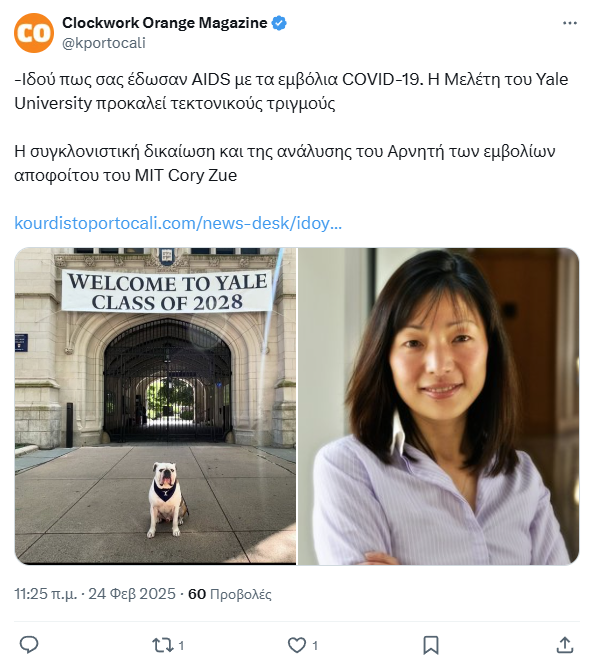
Task: Open the @kportocali handle
Action: [104, 43]
